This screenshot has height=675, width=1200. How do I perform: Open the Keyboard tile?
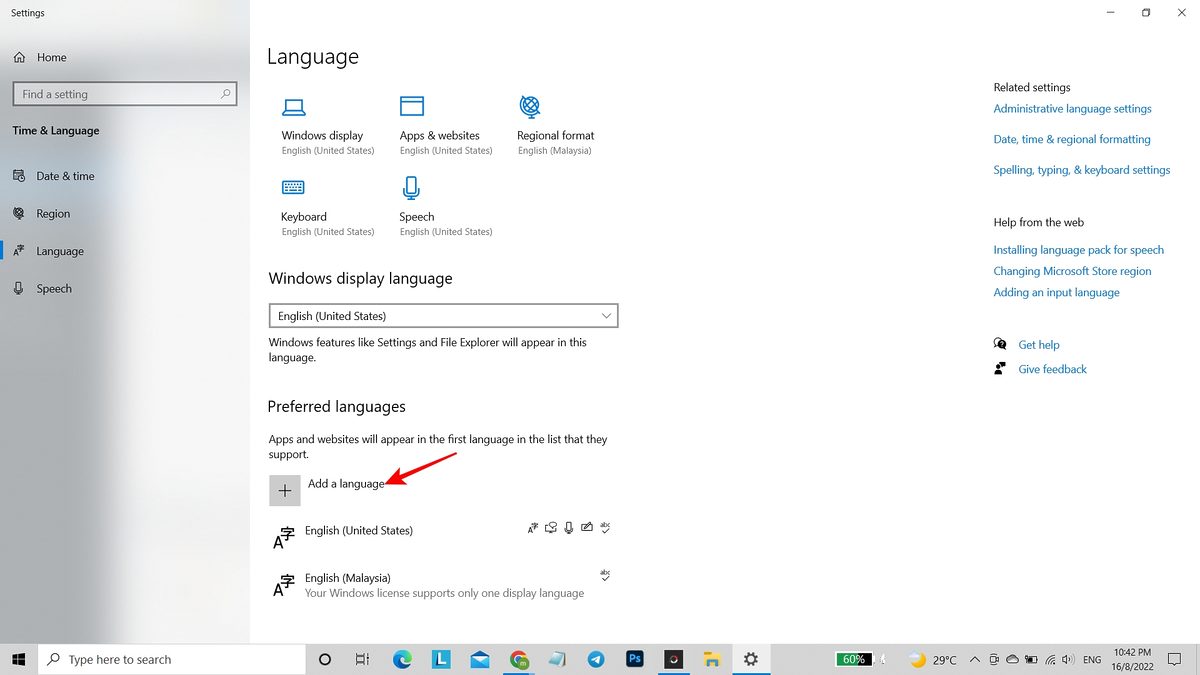tap(327, 207)
